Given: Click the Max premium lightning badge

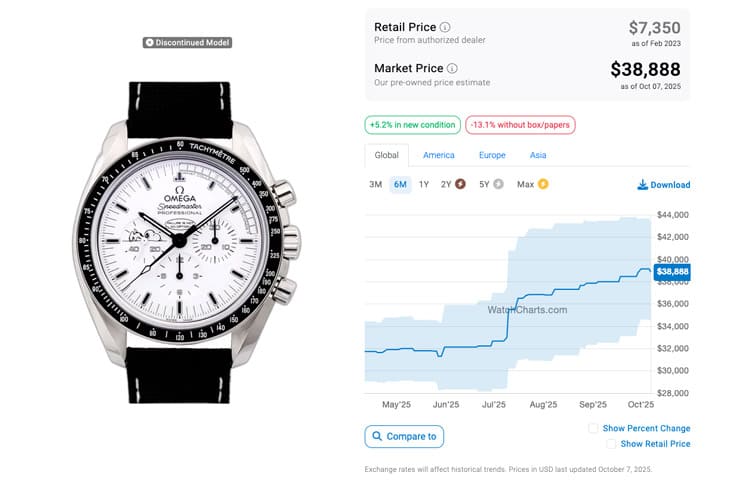Looking at the screenshot, I should (543, 184).
